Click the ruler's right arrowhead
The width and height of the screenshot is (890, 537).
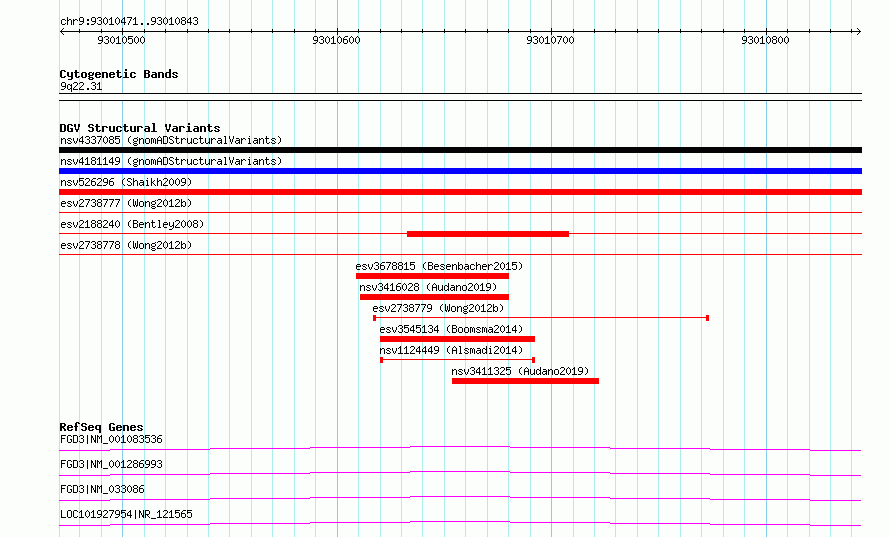[858, 32]
